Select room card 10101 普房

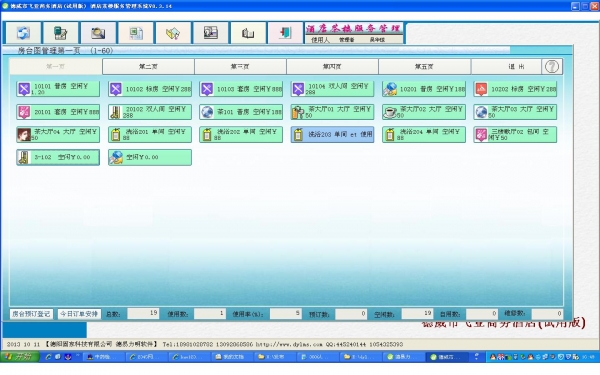pos(58,89)
